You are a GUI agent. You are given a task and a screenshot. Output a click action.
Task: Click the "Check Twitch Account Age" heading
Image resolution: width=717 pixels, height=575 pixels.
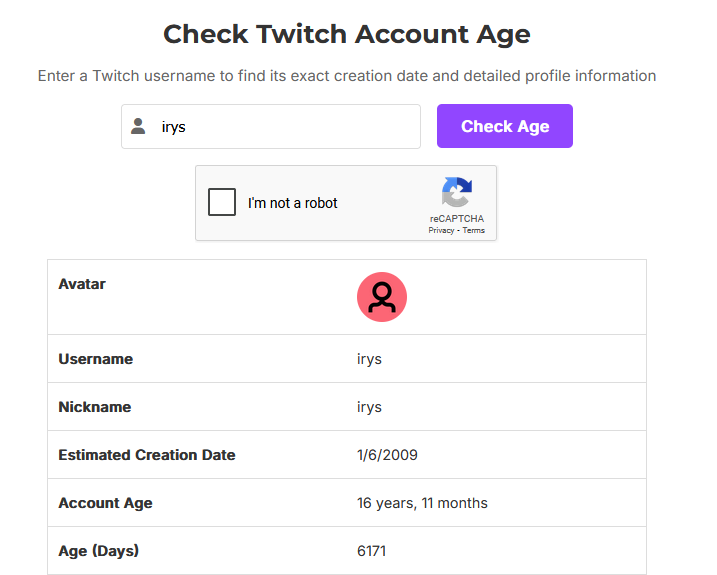coord(347,34)
